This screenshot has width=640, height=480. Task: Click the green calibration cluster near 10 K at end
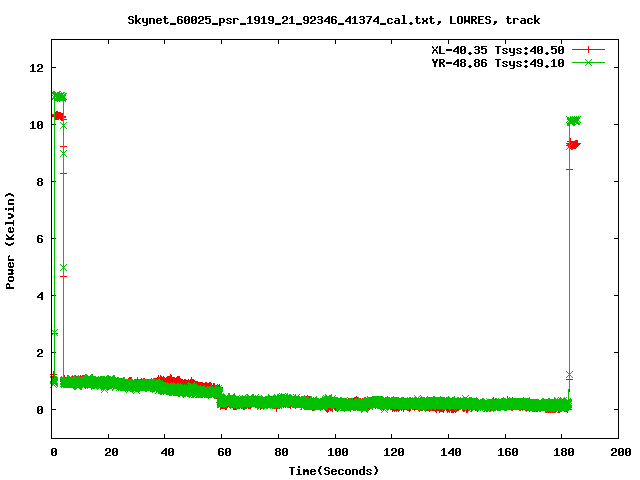point(573,121)
